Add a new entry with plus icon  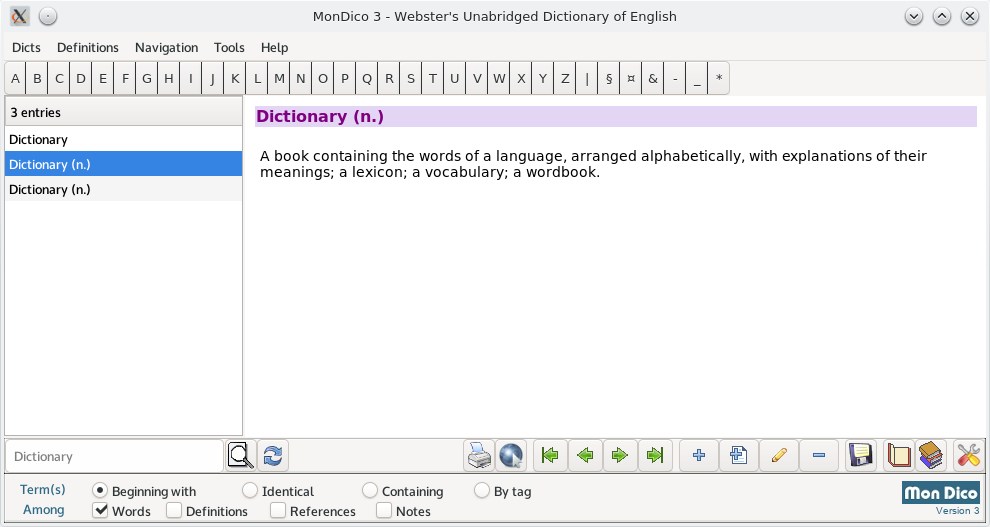click(699, 456)
